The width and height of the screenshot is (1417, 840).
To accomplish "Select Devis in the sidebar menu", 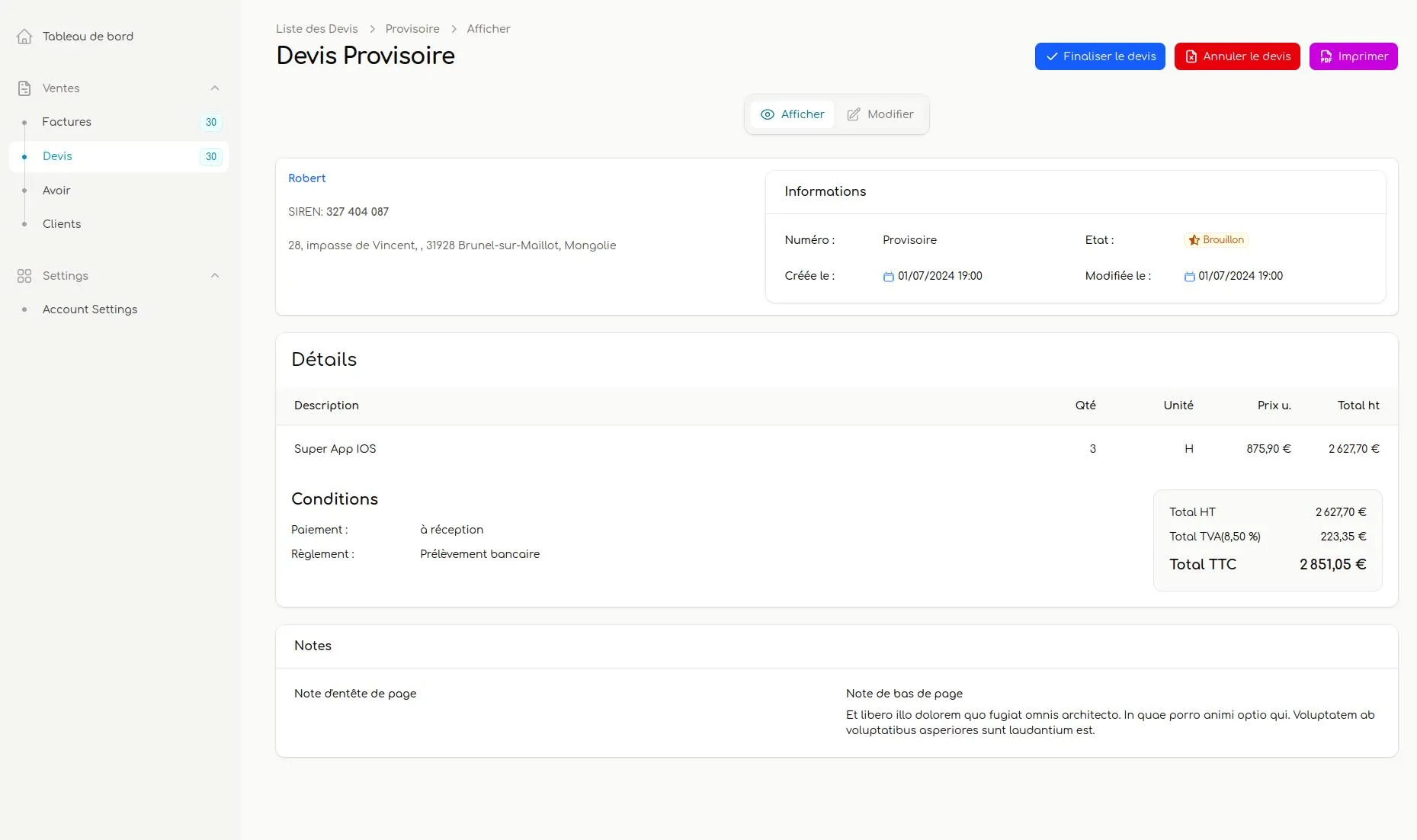I will tap(57, 156).
